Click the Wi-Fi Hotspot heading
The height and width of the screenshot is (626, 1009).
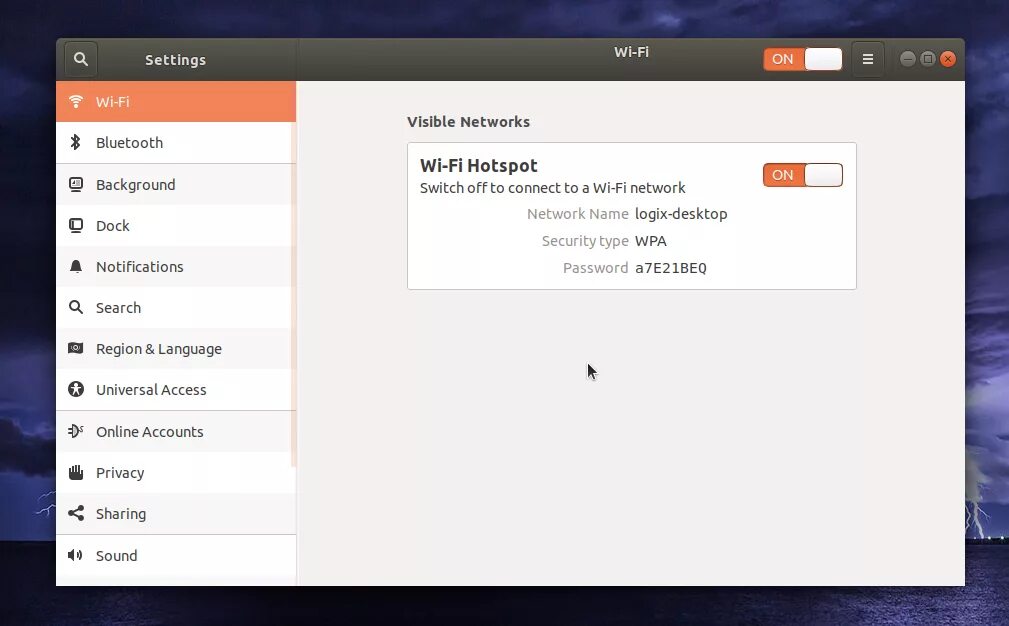(x=478, y=166)
